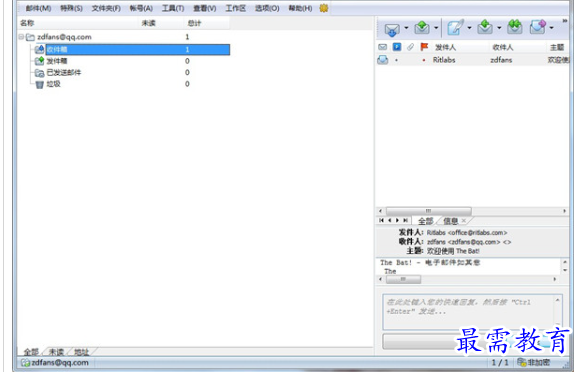578x372 pixels.
Task: Click the red flag column header
Action: 424,47
